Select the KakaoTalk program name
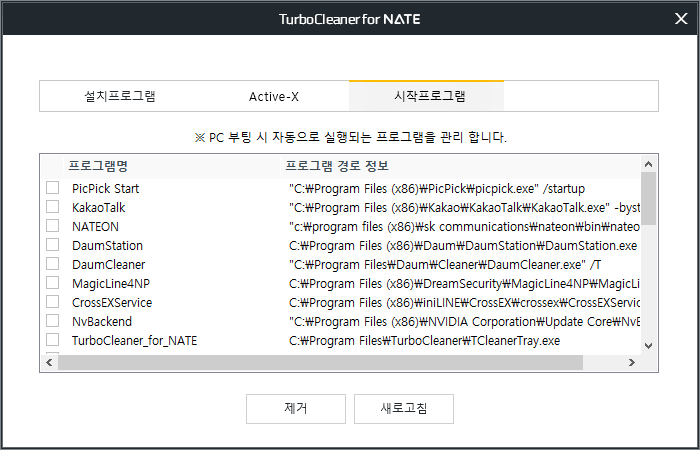The width and height of the screenshot is (700, 450). coord(99,208)
